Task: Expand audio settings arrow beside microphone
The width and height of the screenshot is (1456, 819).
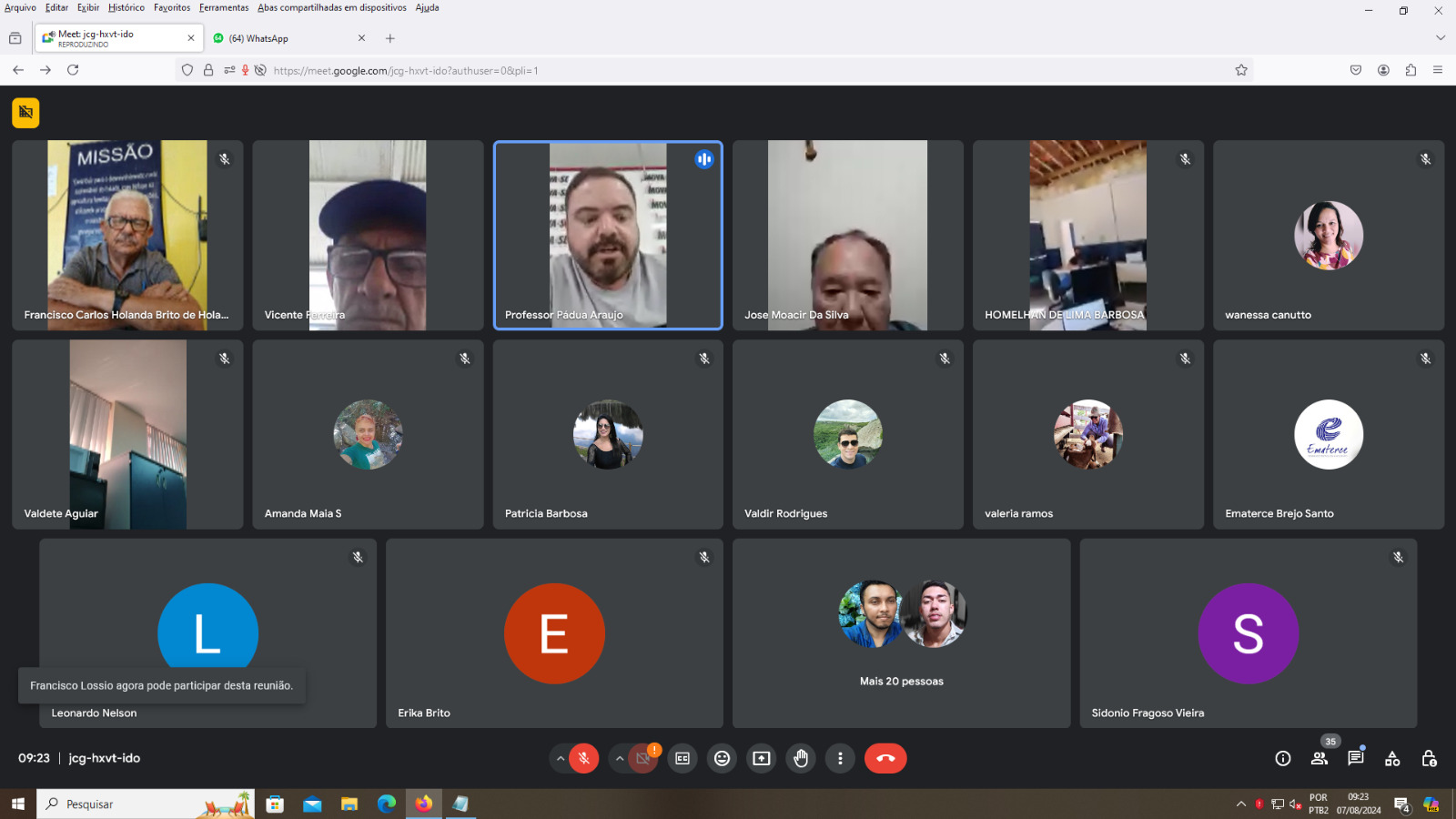Action: point(561,758)
